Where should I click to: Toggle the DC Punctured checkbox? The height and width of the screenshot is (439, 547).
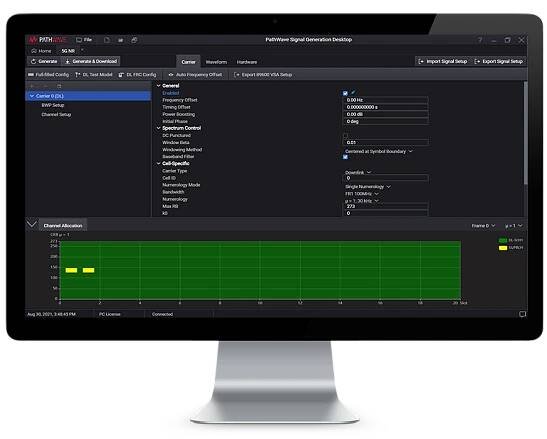pyautogui.click(x=345, y=135)
